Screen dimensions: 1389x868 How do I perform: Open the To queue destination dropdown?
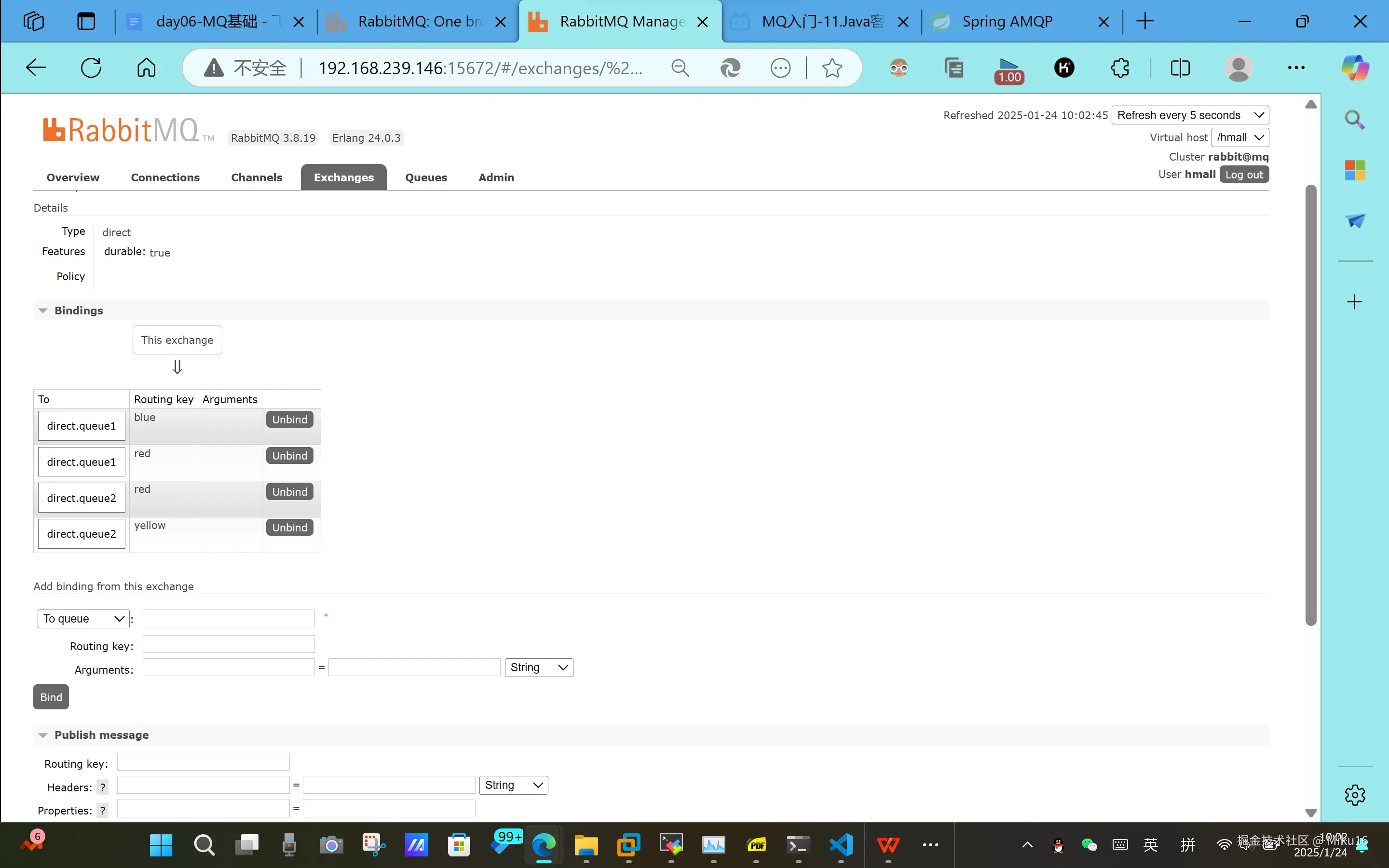[x=83, y=618]
